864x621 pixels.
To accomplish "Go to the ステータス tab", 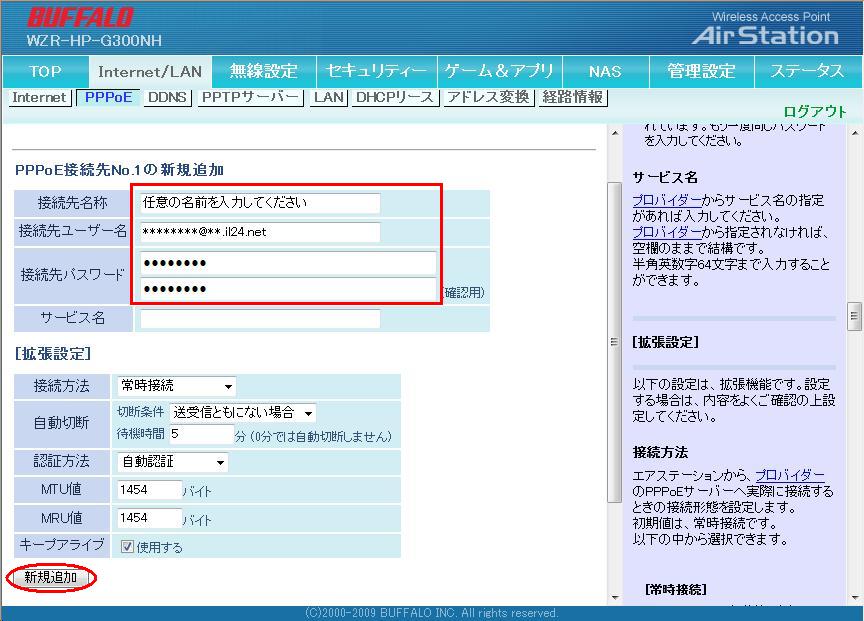I will click(x=806, y=71).
